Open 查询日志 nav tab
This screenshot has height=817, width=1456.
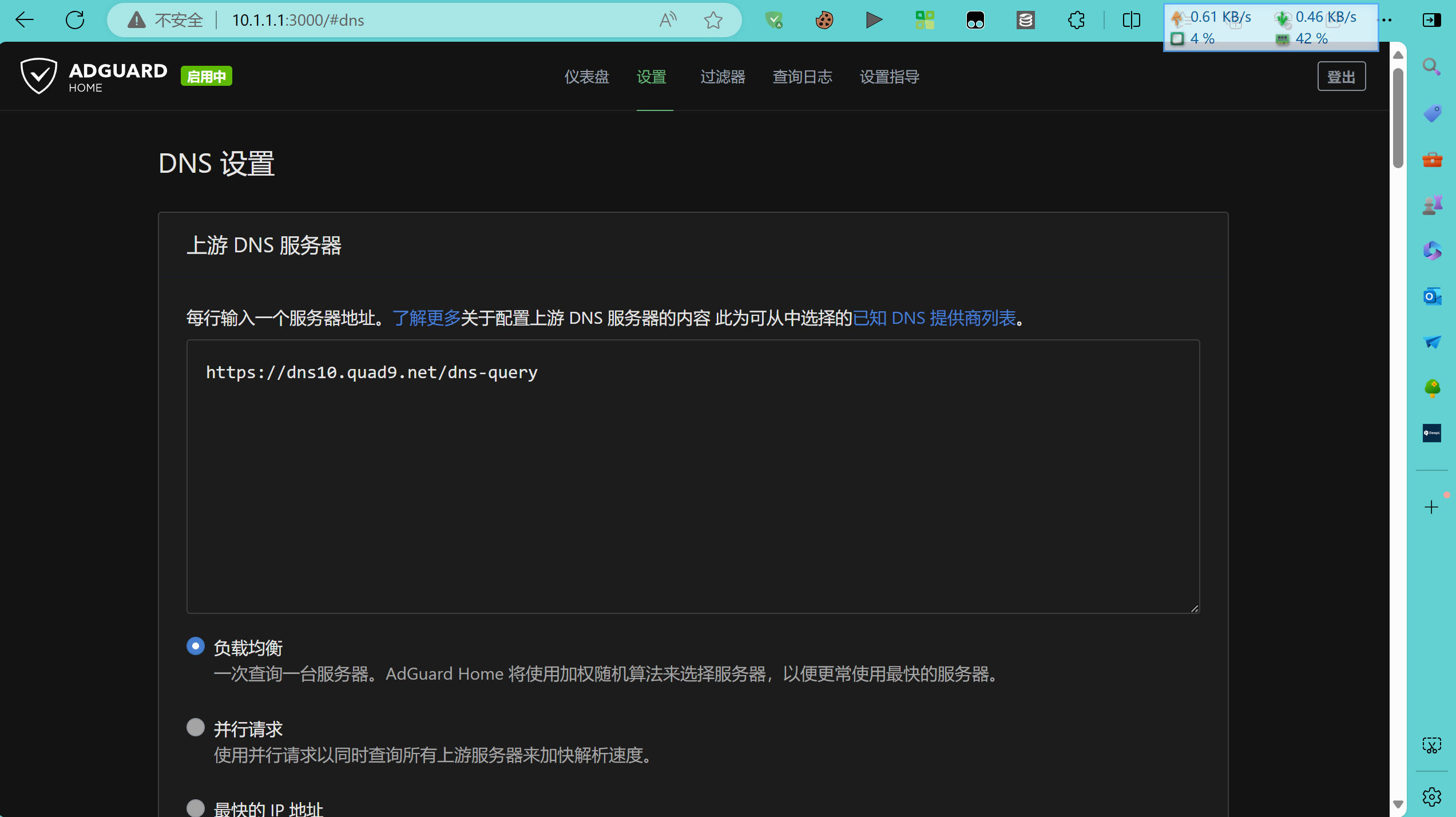[802, 77]
